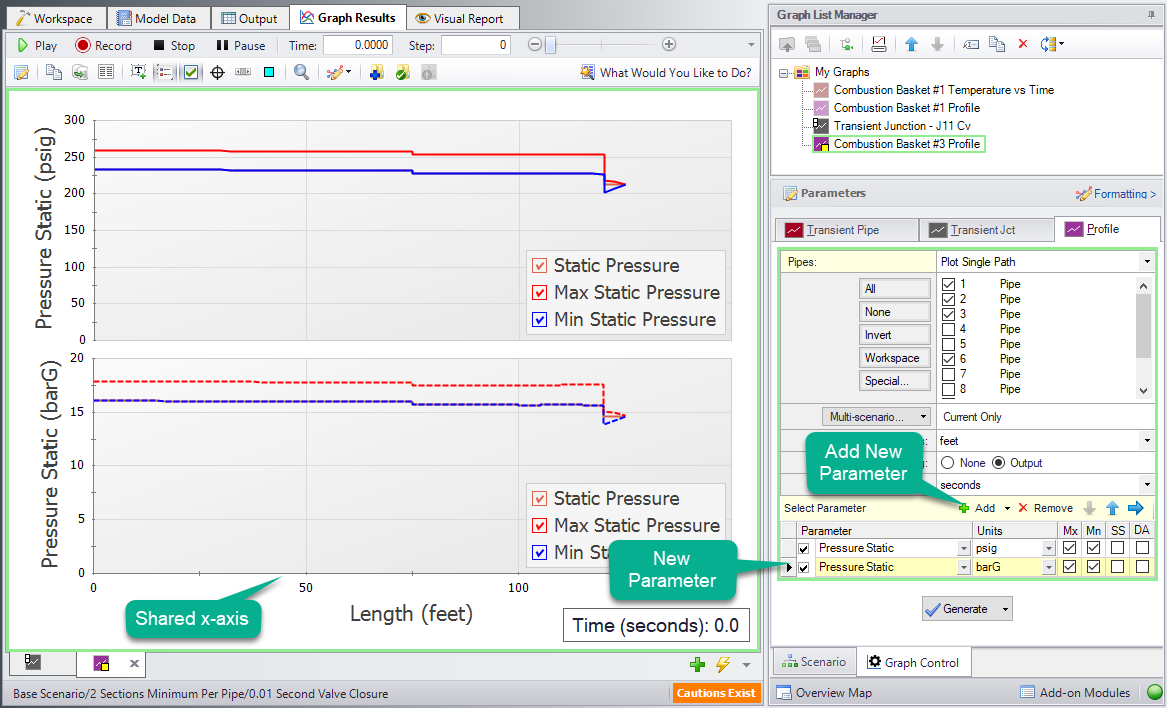Switch to the Model Data tab

[x=159, y=18]
